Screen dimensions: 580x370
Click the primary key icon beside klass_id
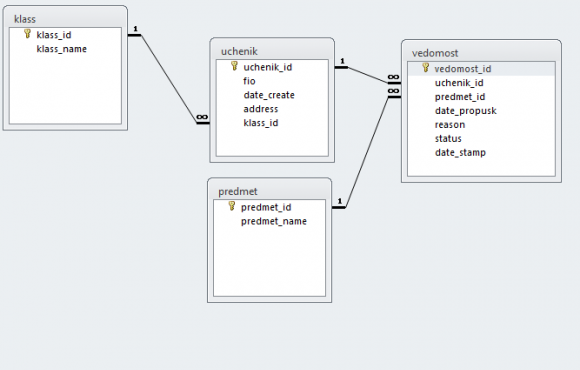pyautogui.click(x=27, y=34)
